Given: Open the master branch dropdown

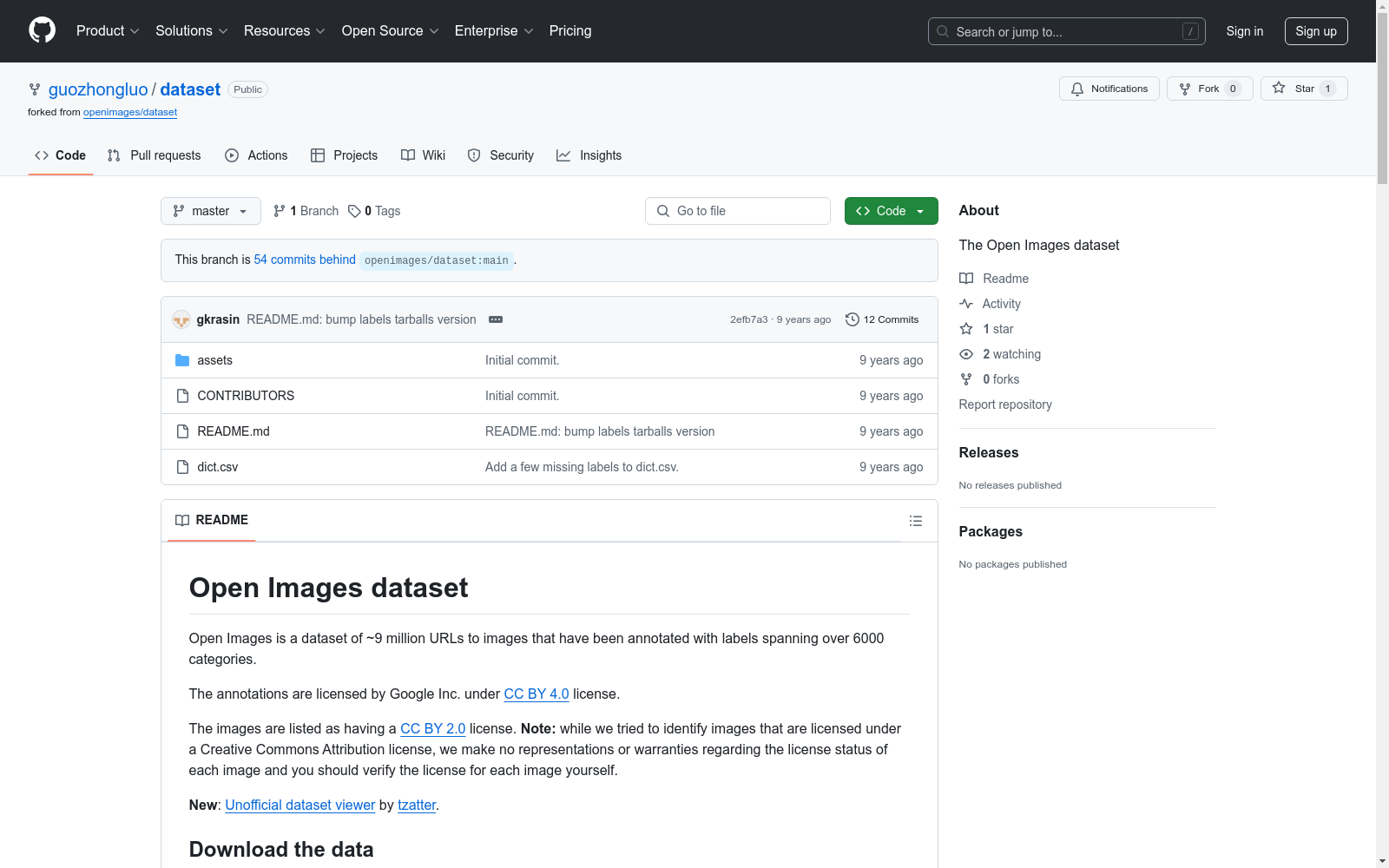Looking at the screenshot, I should coord(211,211).
